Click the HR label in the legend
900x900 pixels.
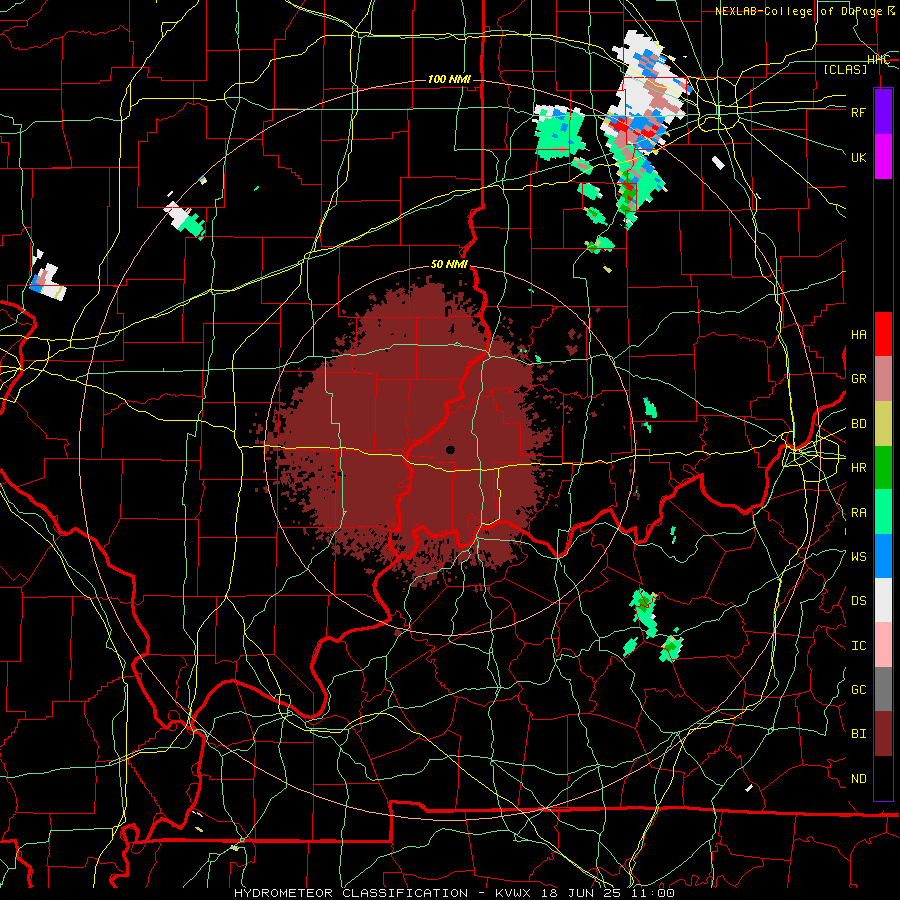pos(858,468)
